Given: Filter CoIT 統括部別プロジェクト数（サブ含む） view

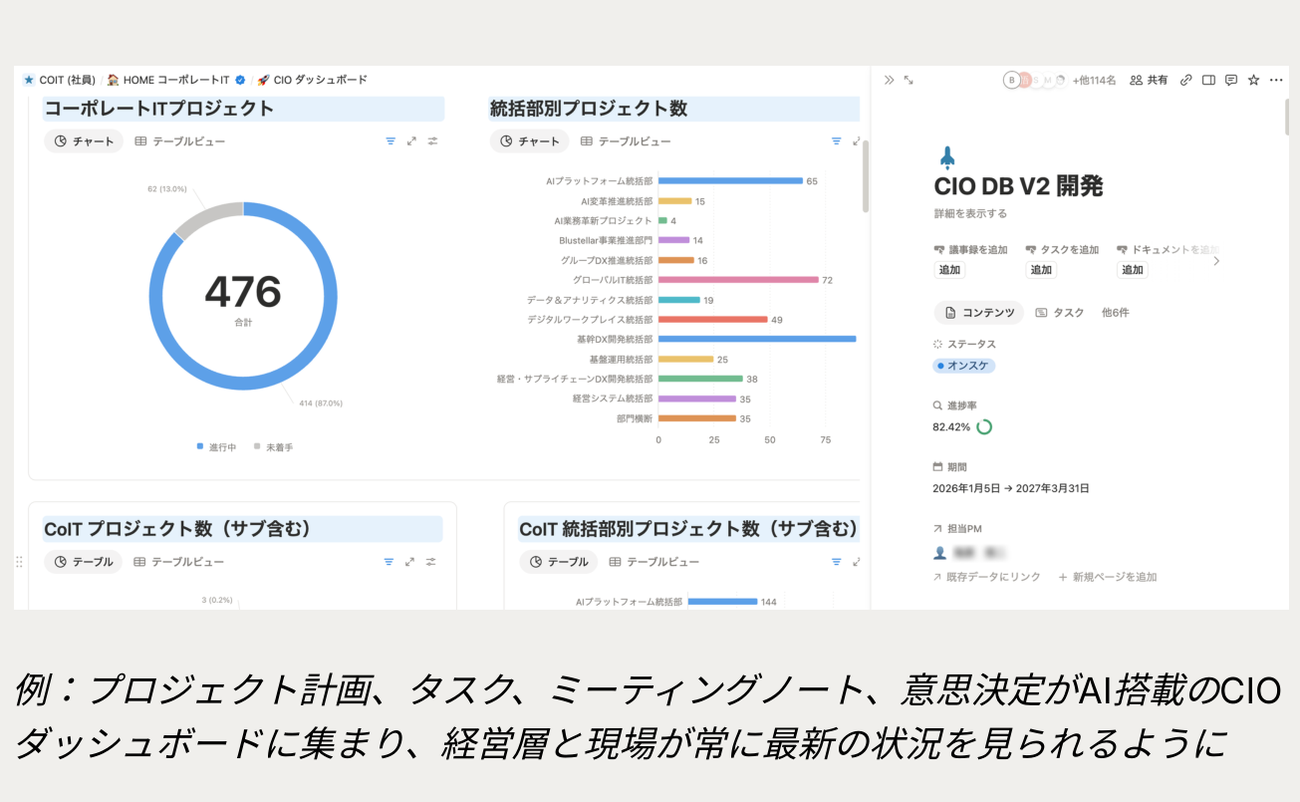Looking at the screenshot, I should (836, 562).
